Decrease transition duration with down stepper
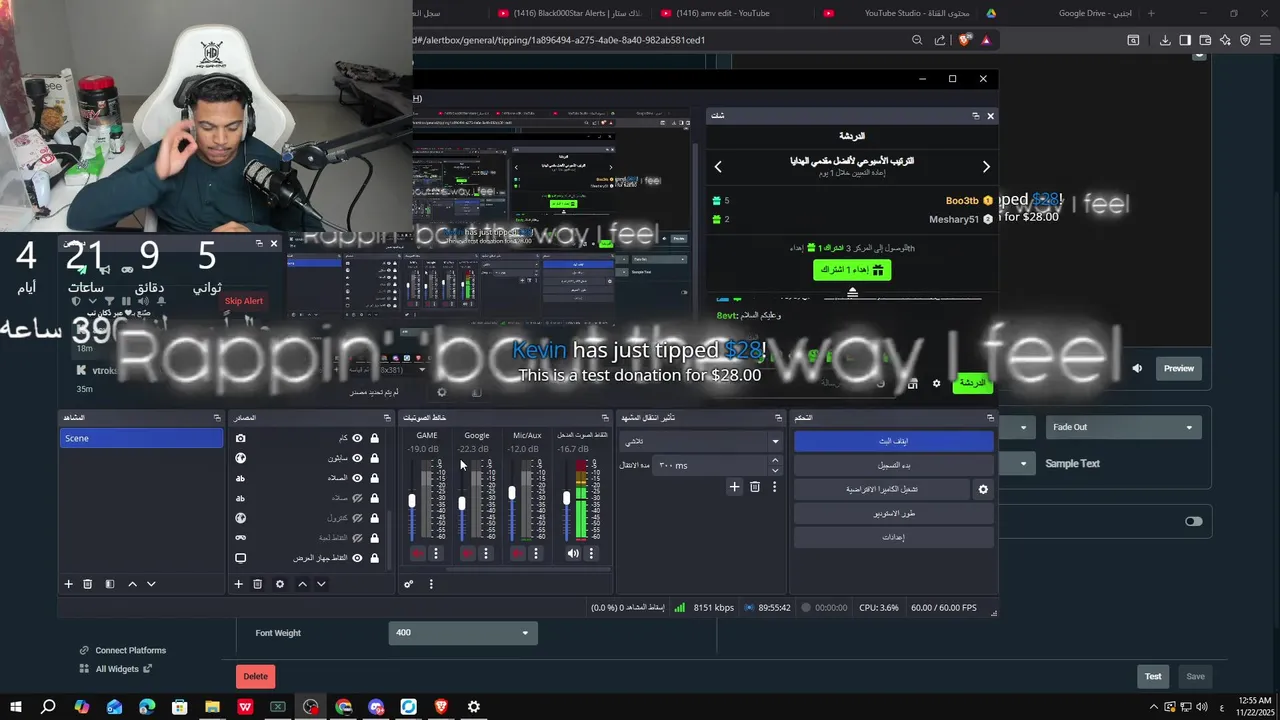Screen dimensions: 1280x720 tap(775, 470)
